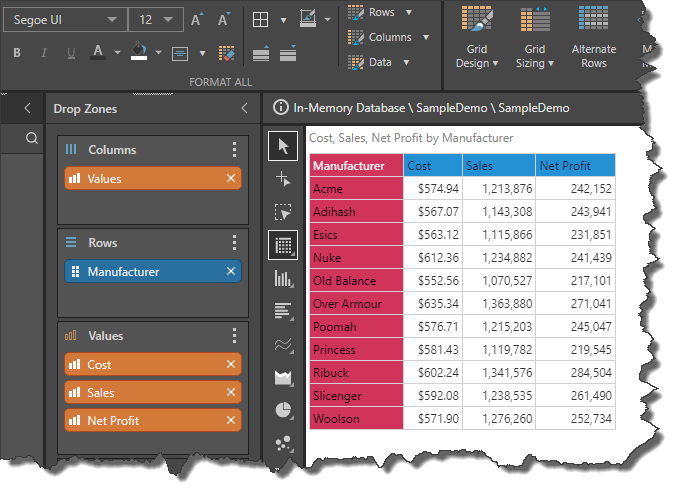Switch to pie chart visualization
683x494 pixels.
pos(283,410)
